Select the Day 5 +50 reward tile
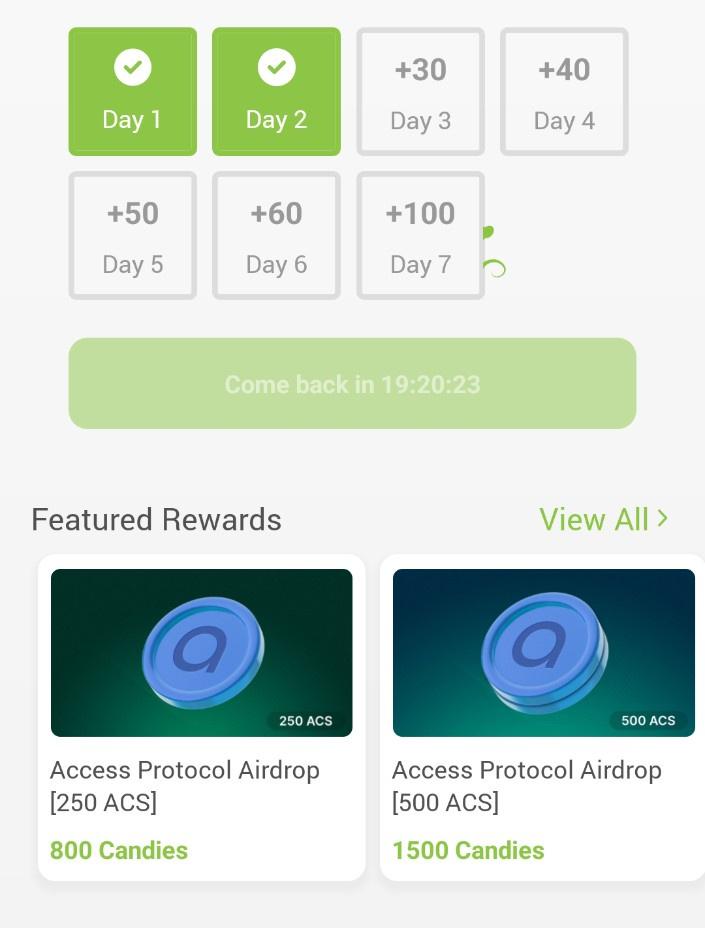The image size is (705, 928). coord(133,236)
